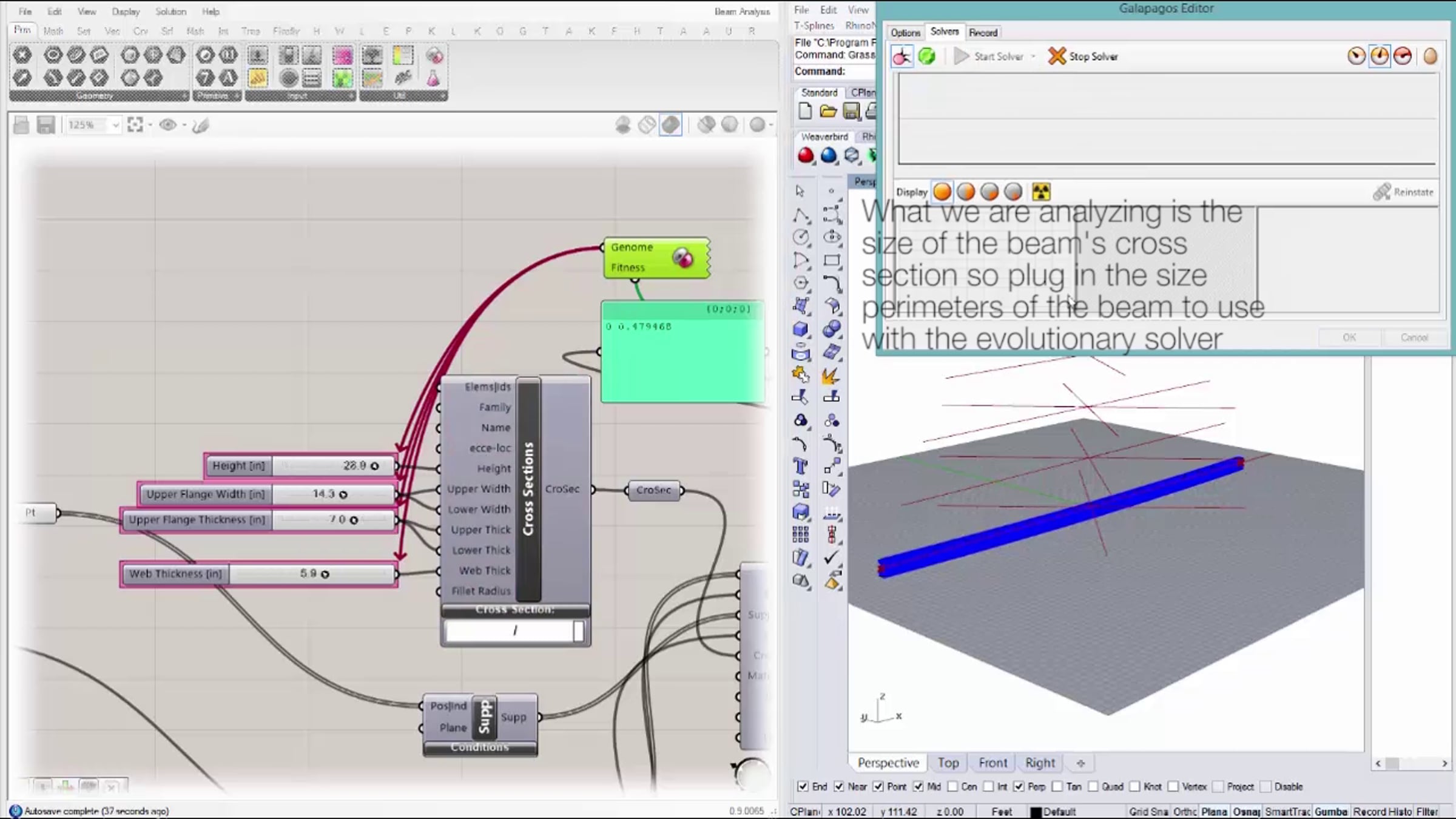Click the red gauge icon in Galapagos
1456x819 pixels.
(1403, 56)
